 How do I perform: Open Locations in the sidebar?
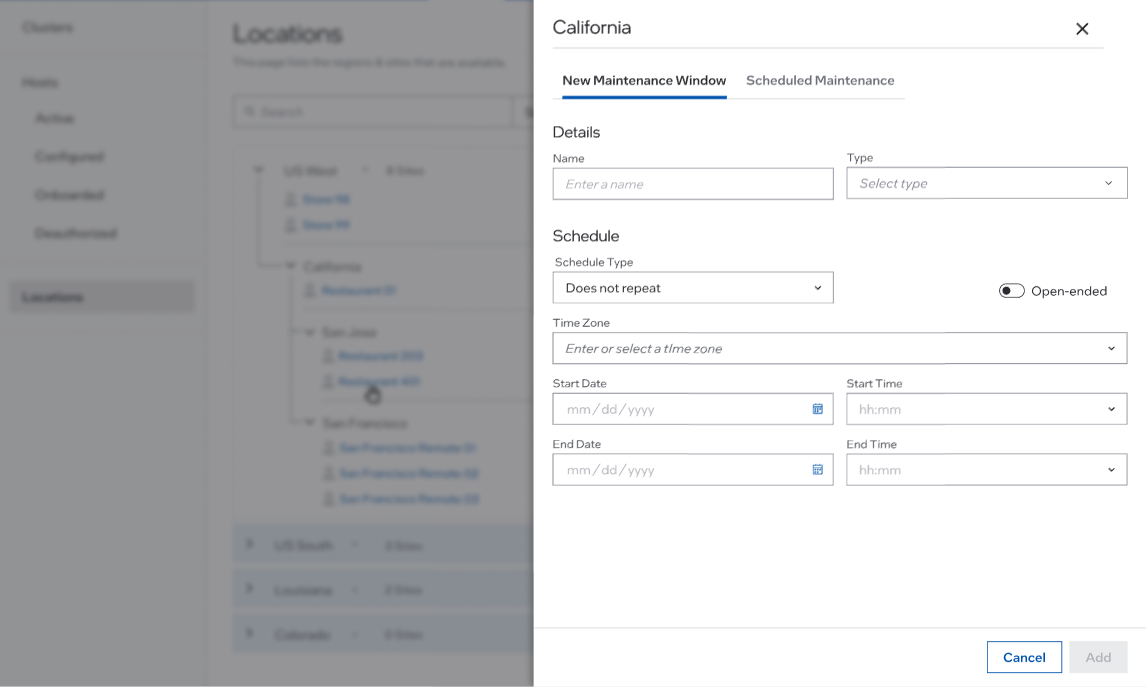click(53, 297)
